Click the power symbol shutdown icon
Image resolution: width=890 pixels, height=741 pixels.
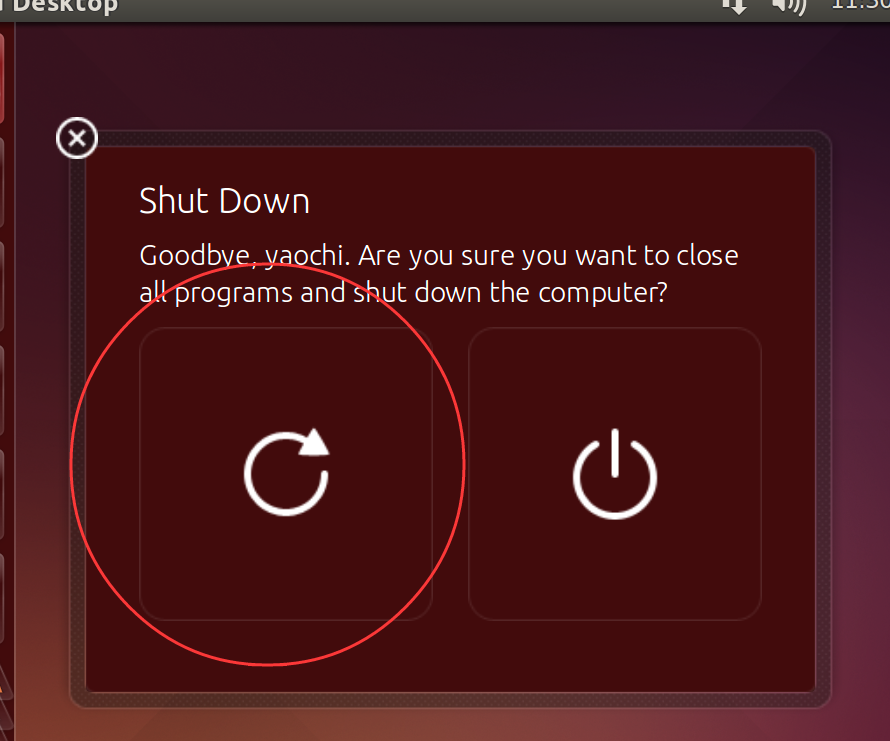615,474
